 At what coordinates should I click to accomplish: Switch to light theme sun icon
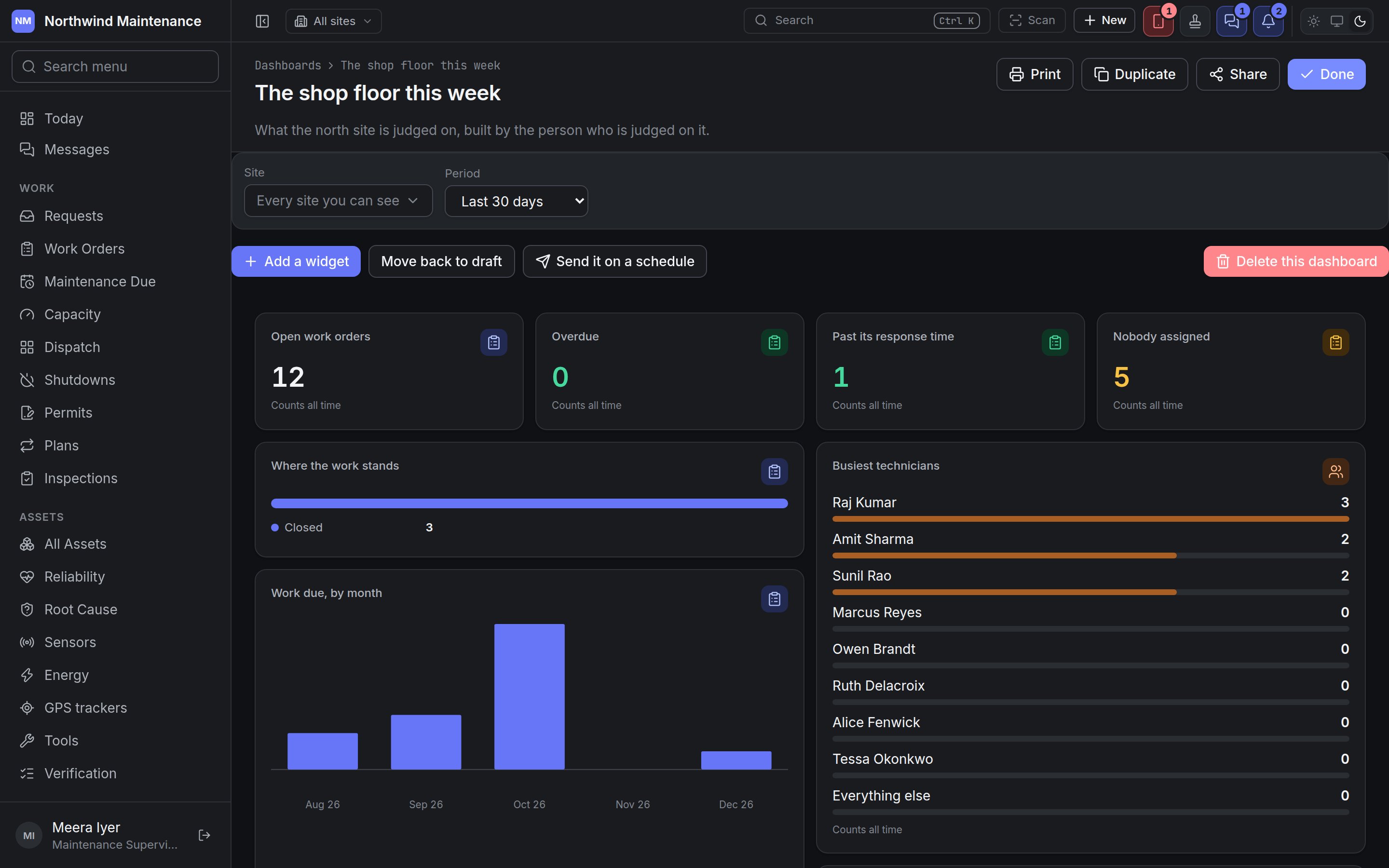1313,21
